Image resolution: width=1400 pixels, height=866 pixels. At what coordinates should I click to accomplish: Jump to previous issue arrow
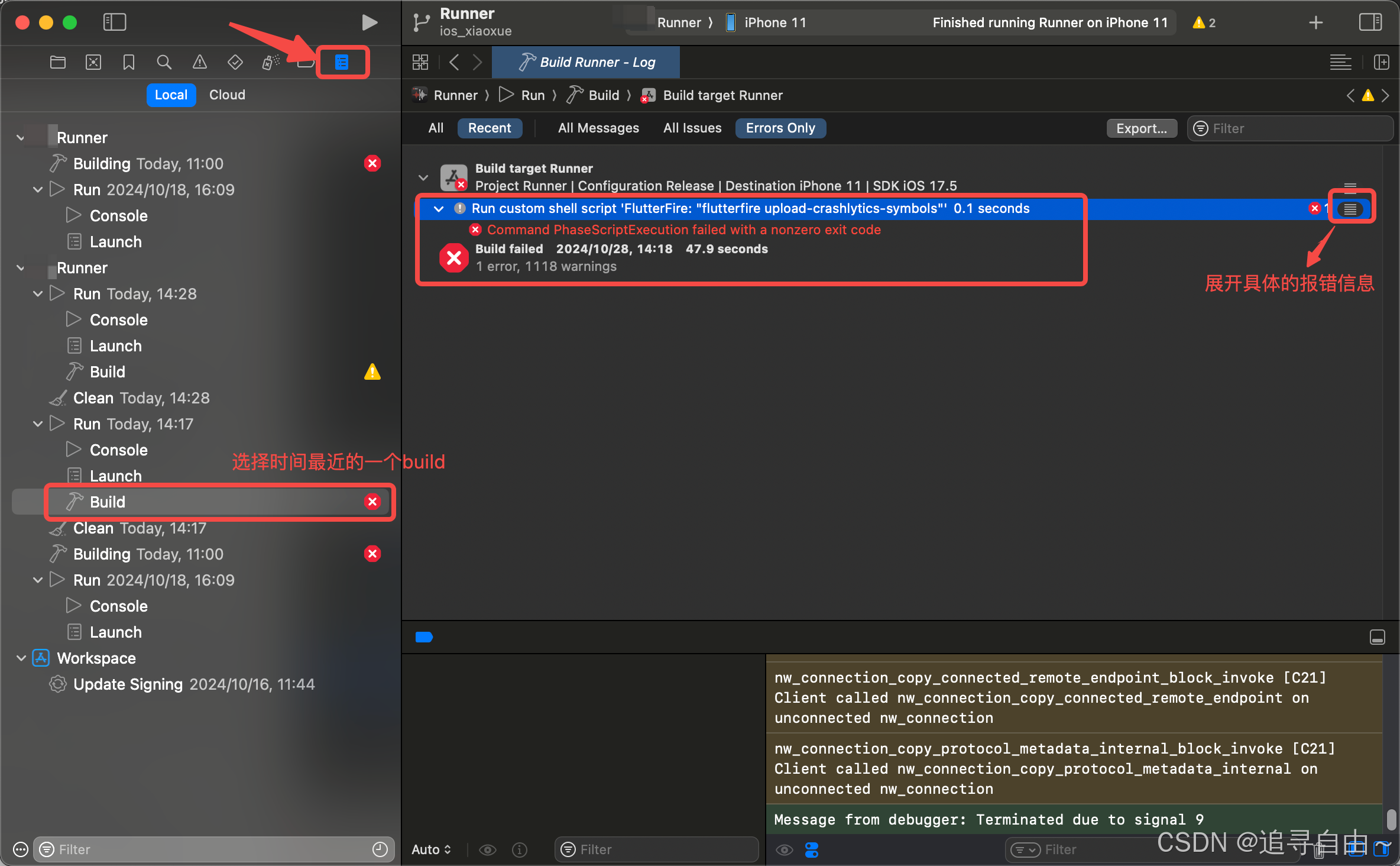[1350, 95]
